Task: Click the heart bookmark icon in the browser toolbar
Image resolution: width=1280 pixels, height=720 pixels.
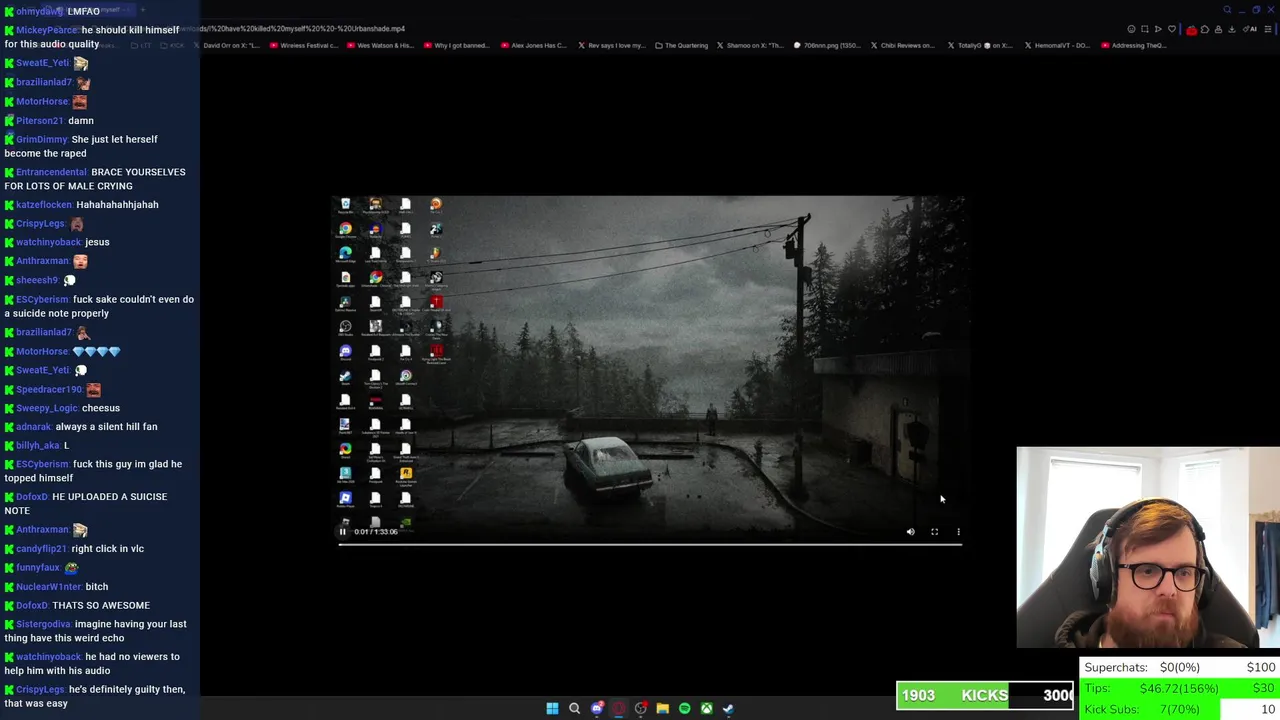Action: point(1172,29)
